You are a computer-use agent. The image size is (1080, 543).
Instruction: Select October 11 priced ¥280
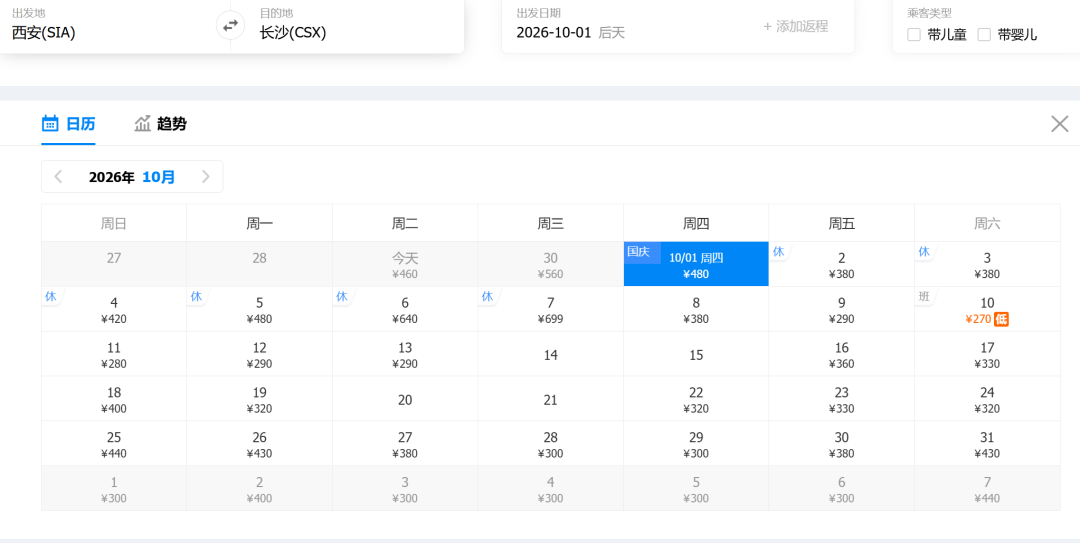coord(114,354)
